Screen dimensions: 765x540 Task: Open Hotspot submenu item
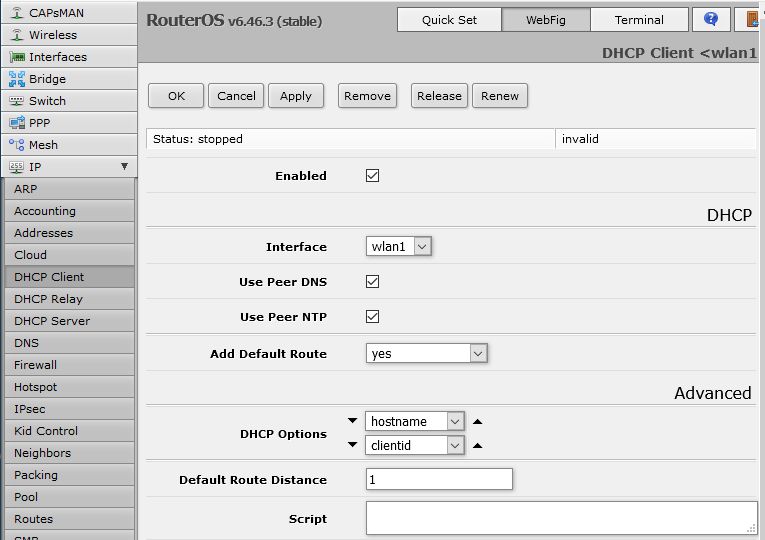click(70, 386)
